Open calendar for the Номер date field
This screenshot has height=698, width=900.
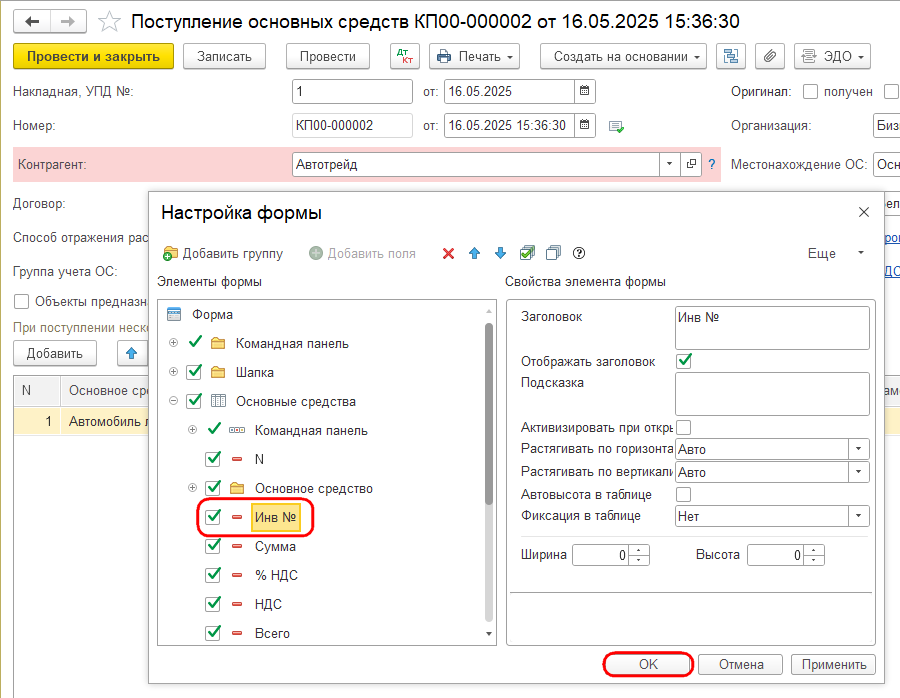click(584, 125)
